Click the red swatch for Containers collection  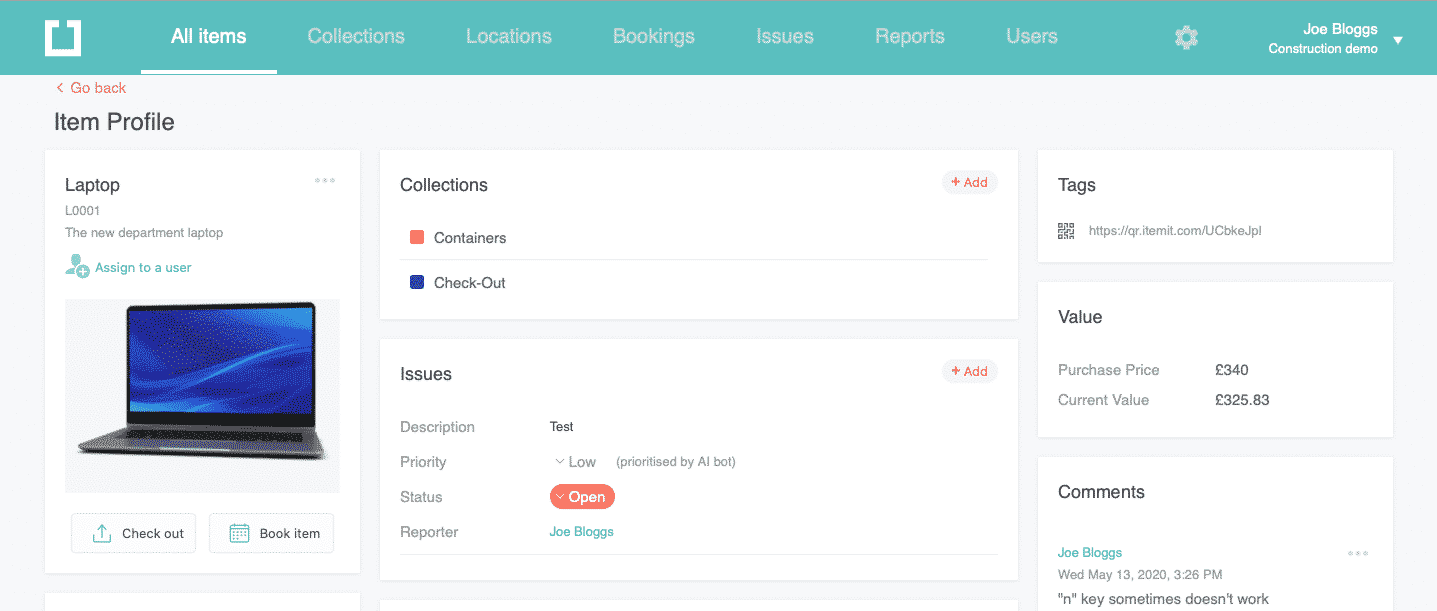(x=414, y=237)
